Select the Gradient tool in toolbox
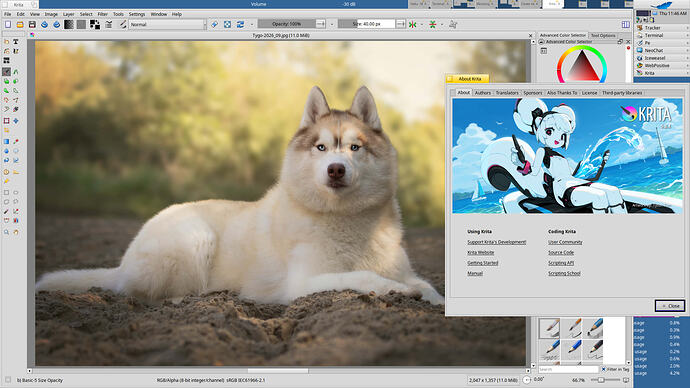Image resolution: width=690 pixels, height=388 pixels. 6,142
